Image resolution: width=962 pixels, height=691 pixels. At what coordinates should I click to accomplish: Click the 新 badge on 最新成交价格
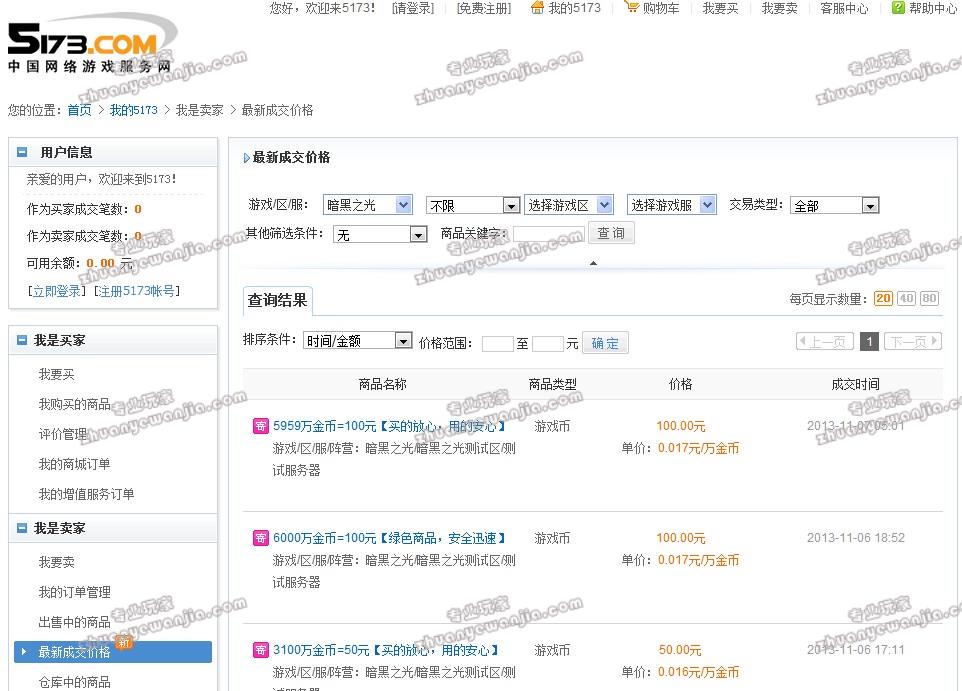[125, 643]
